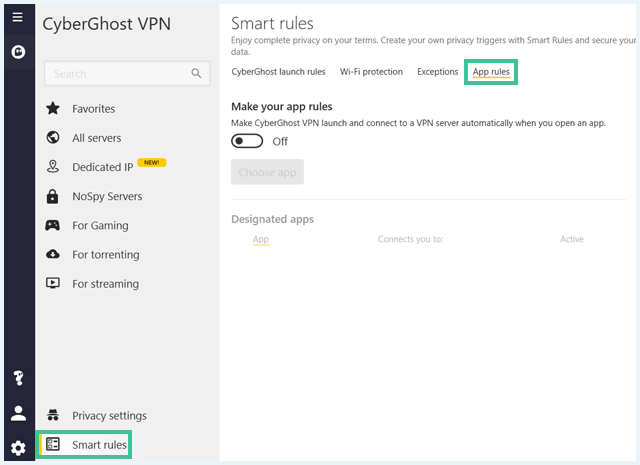The image size is (640, 465).
Task: Click the CyberGhost ghost logo icon
Action: click(18, 52)
